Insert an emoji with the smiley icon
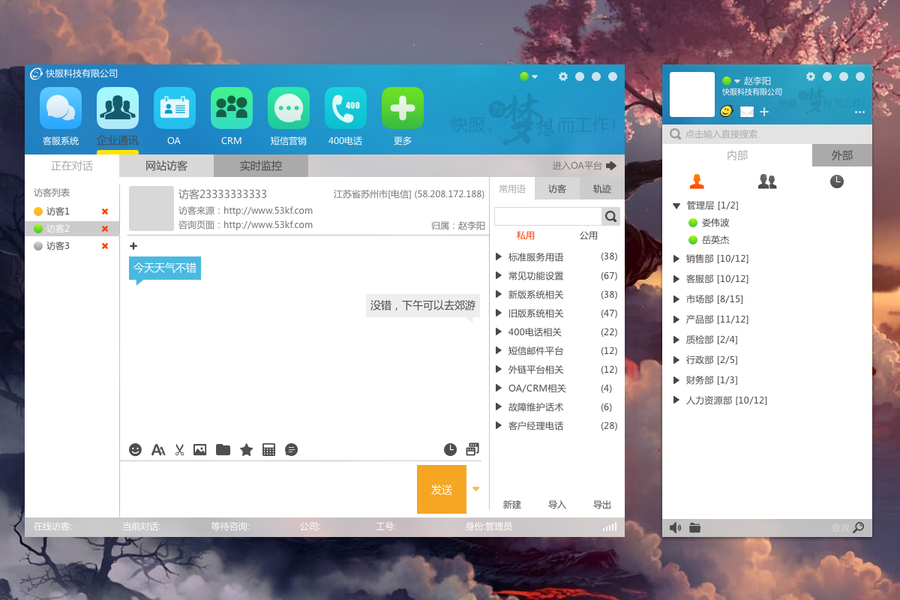Image resolution: width=900 pixels, height=600 pixels. 135,450
